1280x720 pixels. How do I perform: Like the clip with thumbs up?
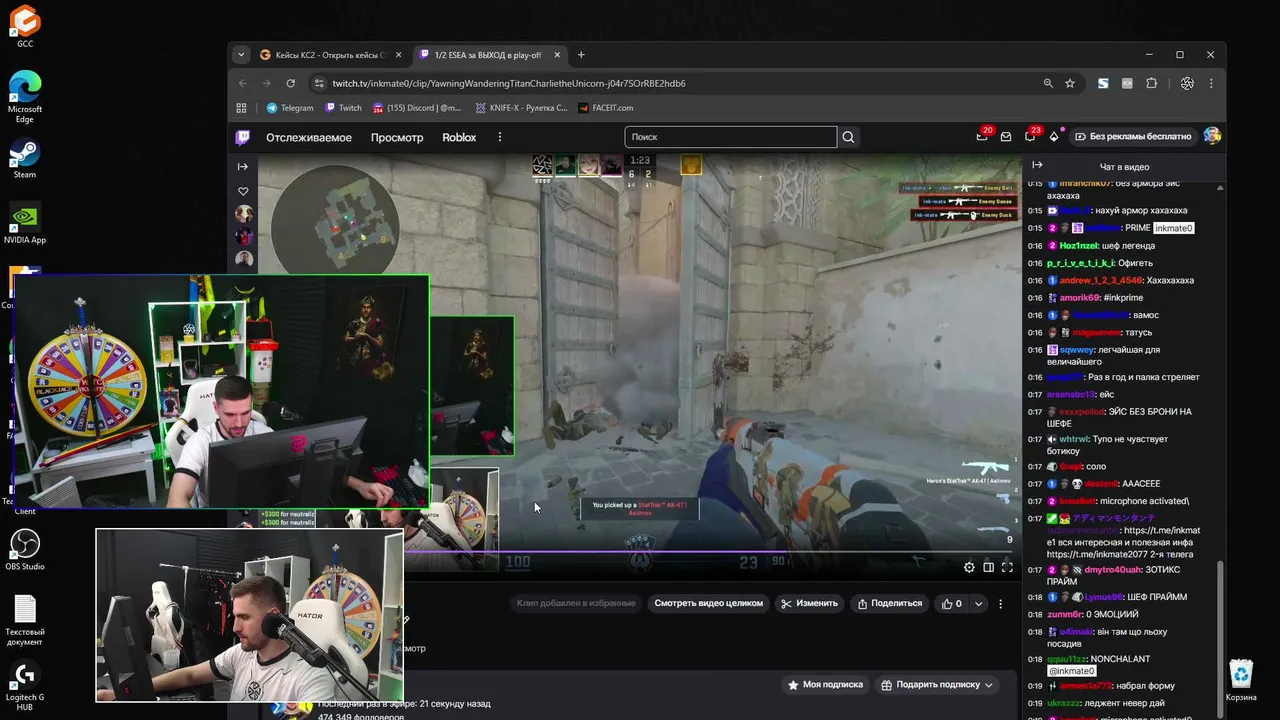(x=952, y=603)
